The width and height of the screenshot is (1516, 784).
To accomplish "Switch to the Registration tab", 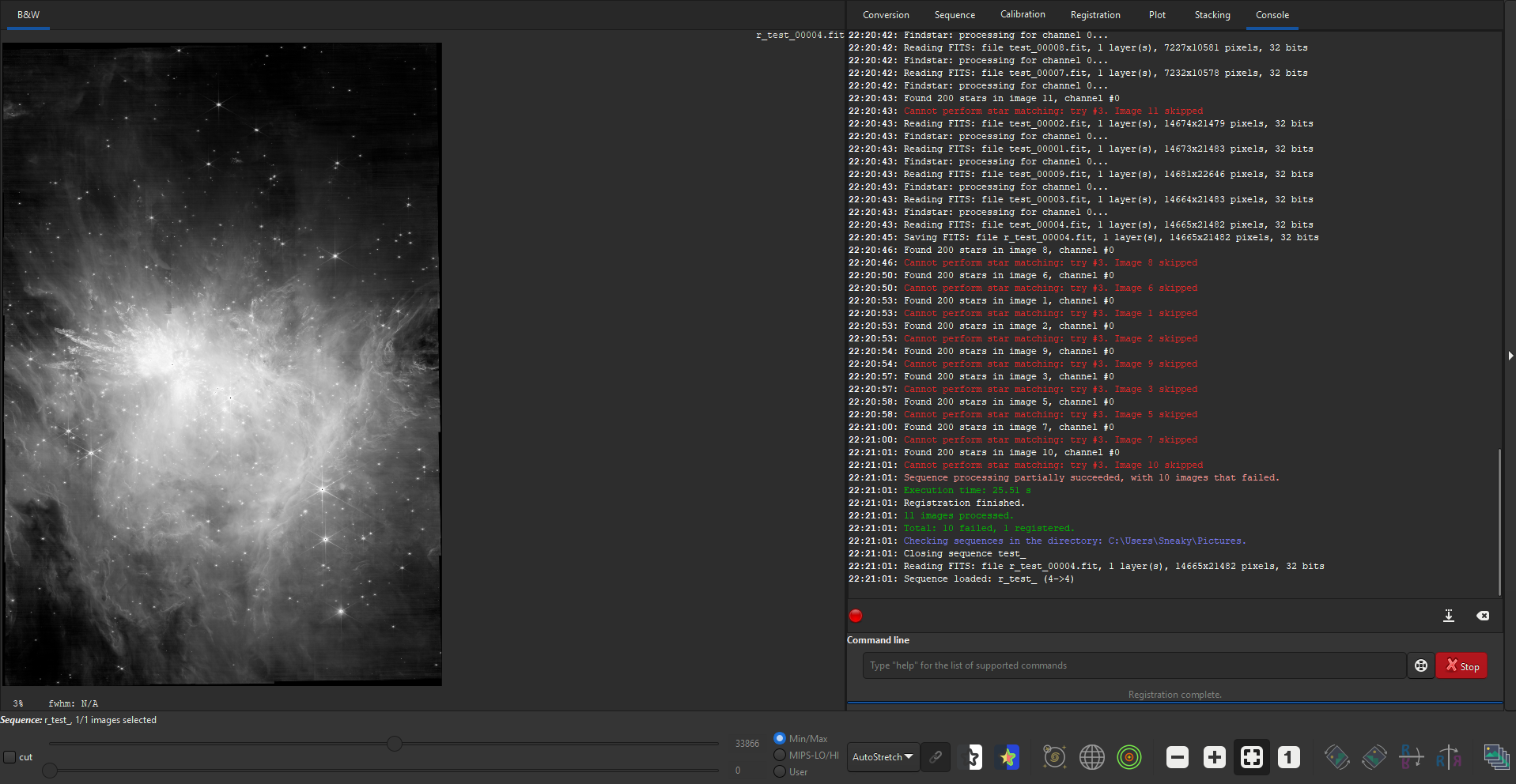I will pos(1094,15).
